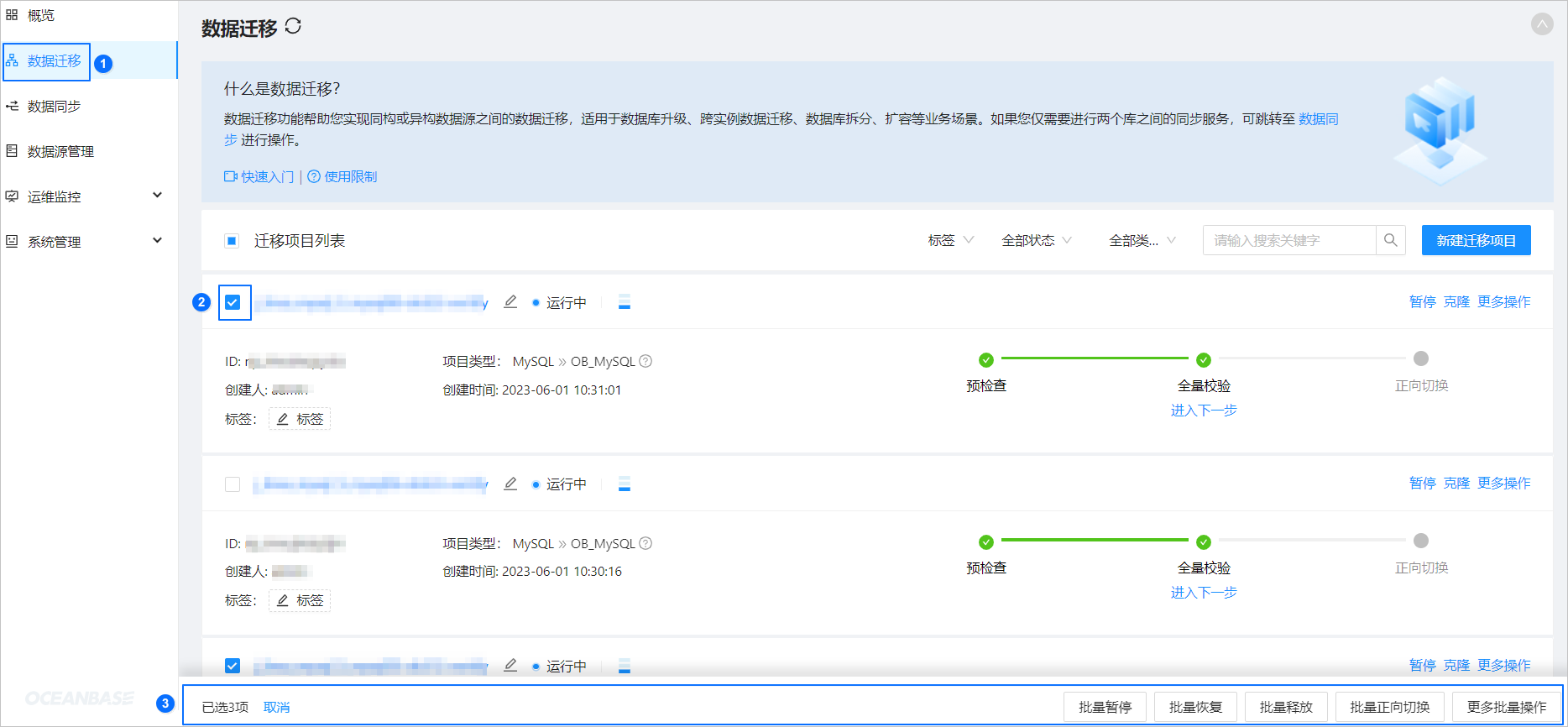Uncheck the third project's checkbox
Screen dimensions: 1568x727
233,666
